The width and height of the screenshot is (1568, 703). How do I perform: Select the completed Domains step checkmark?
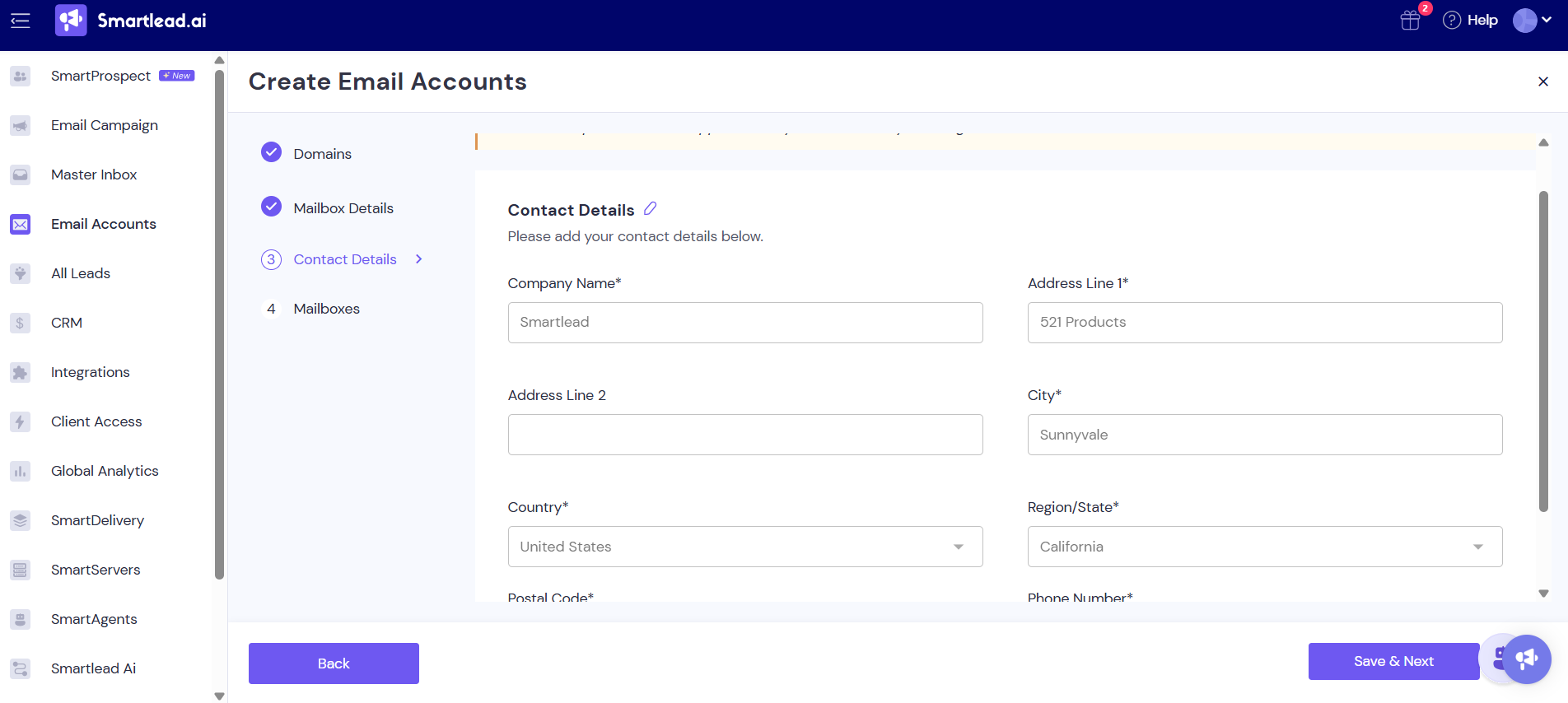[271, 152]
